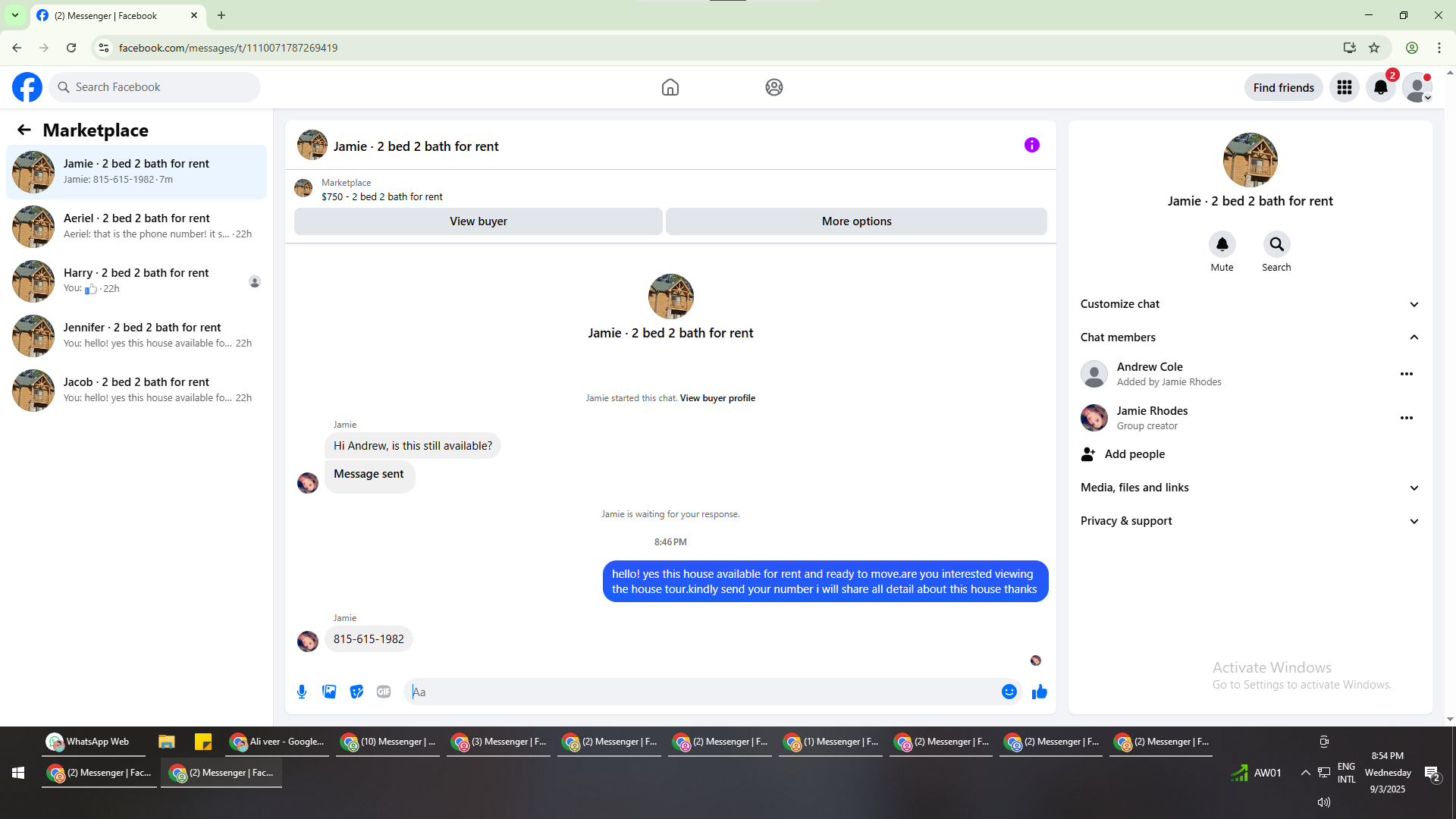1456x819 pixels.
Task: Open options for Jamie Rhodes member
Action: coord(1407,418)
